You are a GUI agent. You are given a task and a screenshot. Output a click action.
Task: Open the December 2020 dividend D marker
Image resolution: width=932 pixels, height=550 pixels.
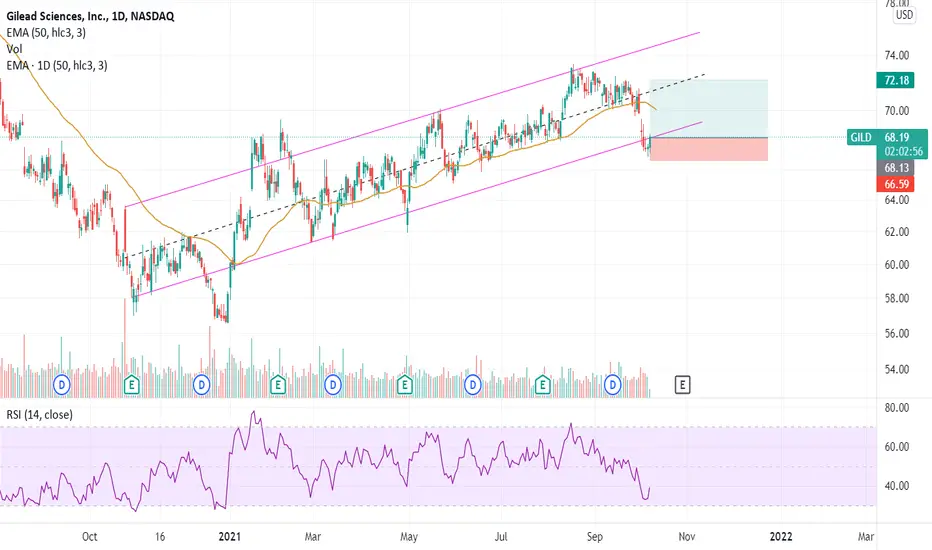[x=202, y=385]
